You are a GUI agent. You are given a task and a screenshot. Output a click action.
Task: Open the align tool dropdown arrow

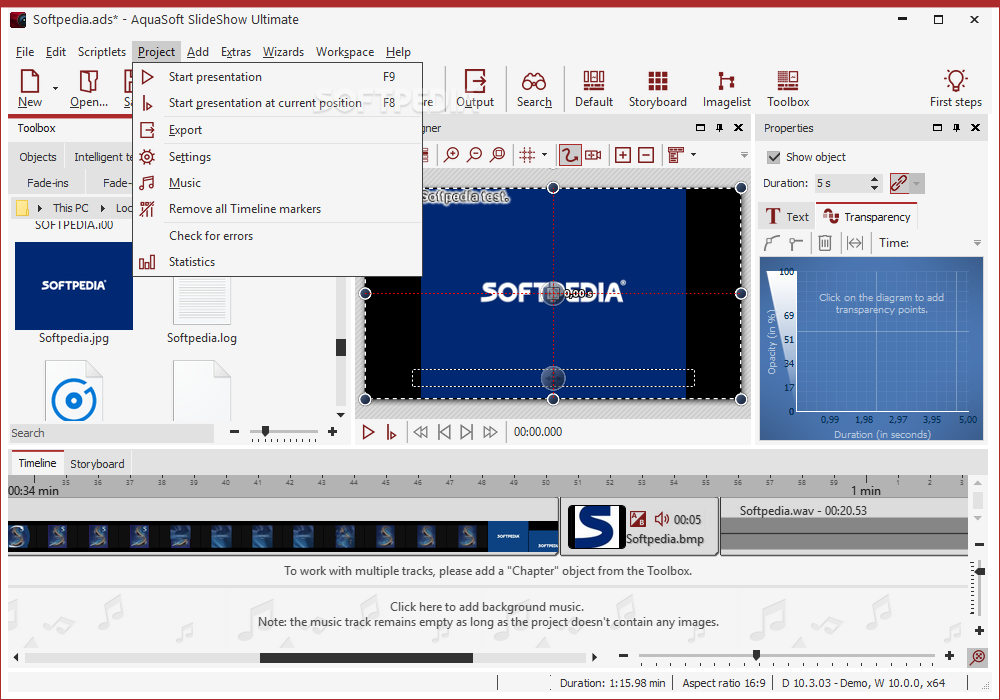(693, 155)
